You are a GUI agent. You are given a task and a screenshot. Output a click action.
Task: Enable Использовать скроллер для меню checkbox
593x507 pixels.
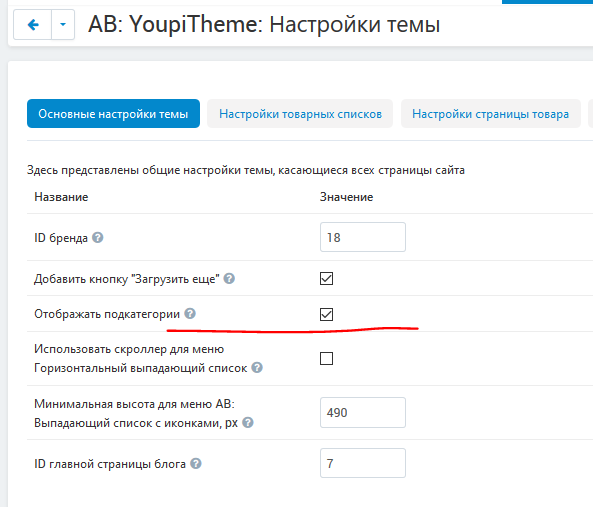click(x=326, y=358)
